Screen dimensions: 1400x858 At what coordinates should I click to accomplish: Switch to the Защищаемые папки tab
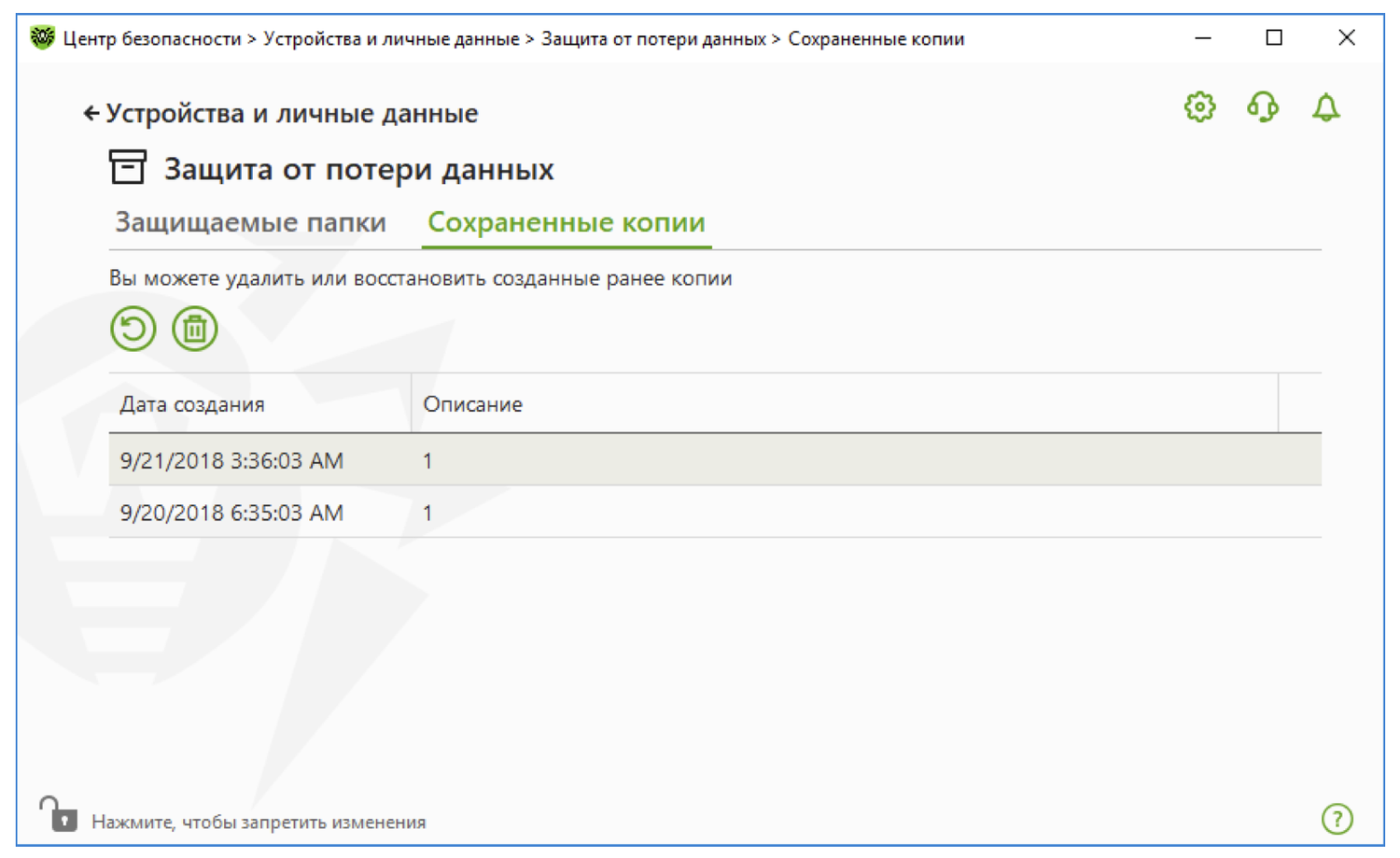pyautogui.click(x=250, y=222)
